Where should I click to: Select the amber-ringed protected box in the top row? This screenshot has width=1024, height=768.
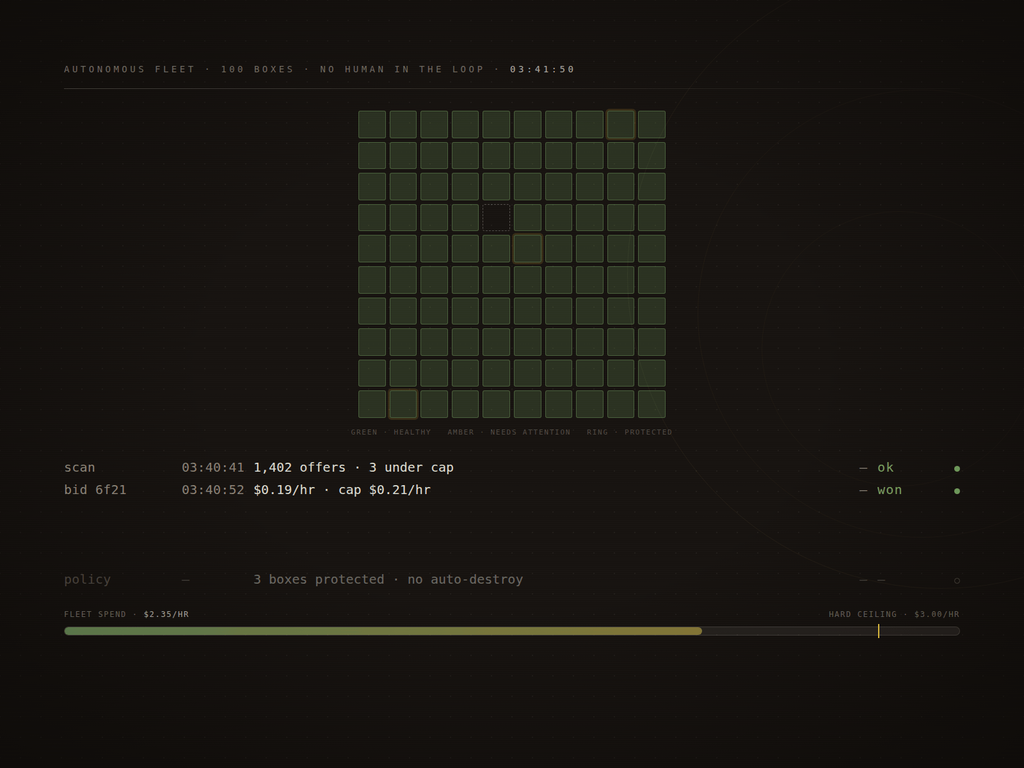[x=620, y=124]
